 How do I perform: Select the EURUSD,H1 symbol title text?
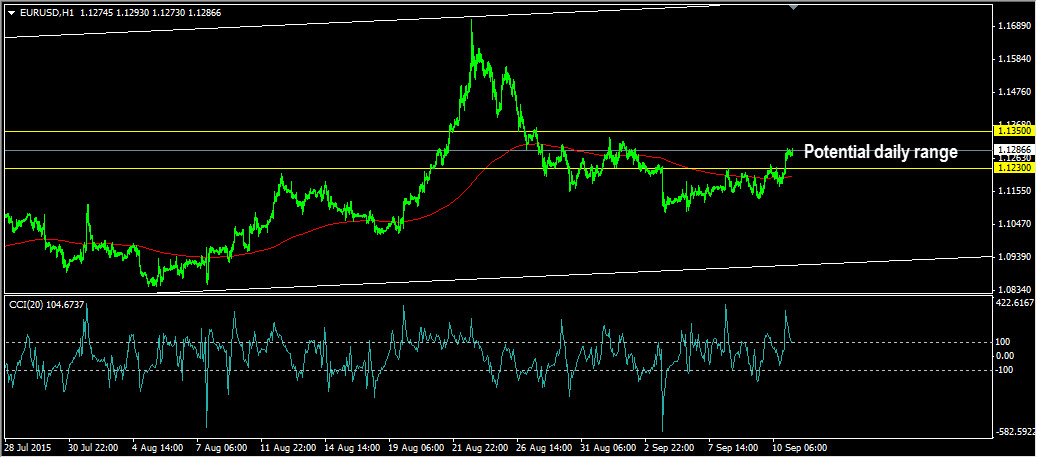(46, 13)
